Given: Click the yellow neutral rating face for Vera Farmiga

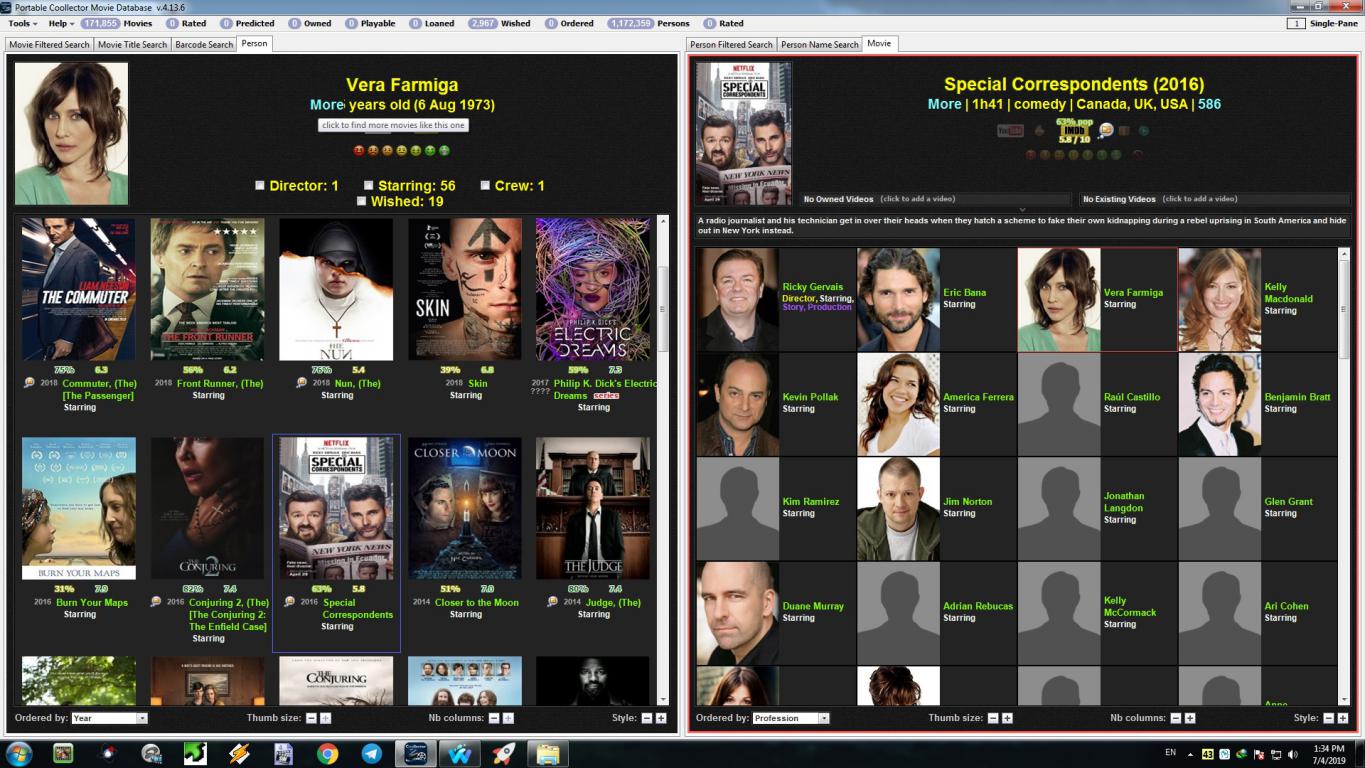Looking at the screenshot, I should (401, 150).
